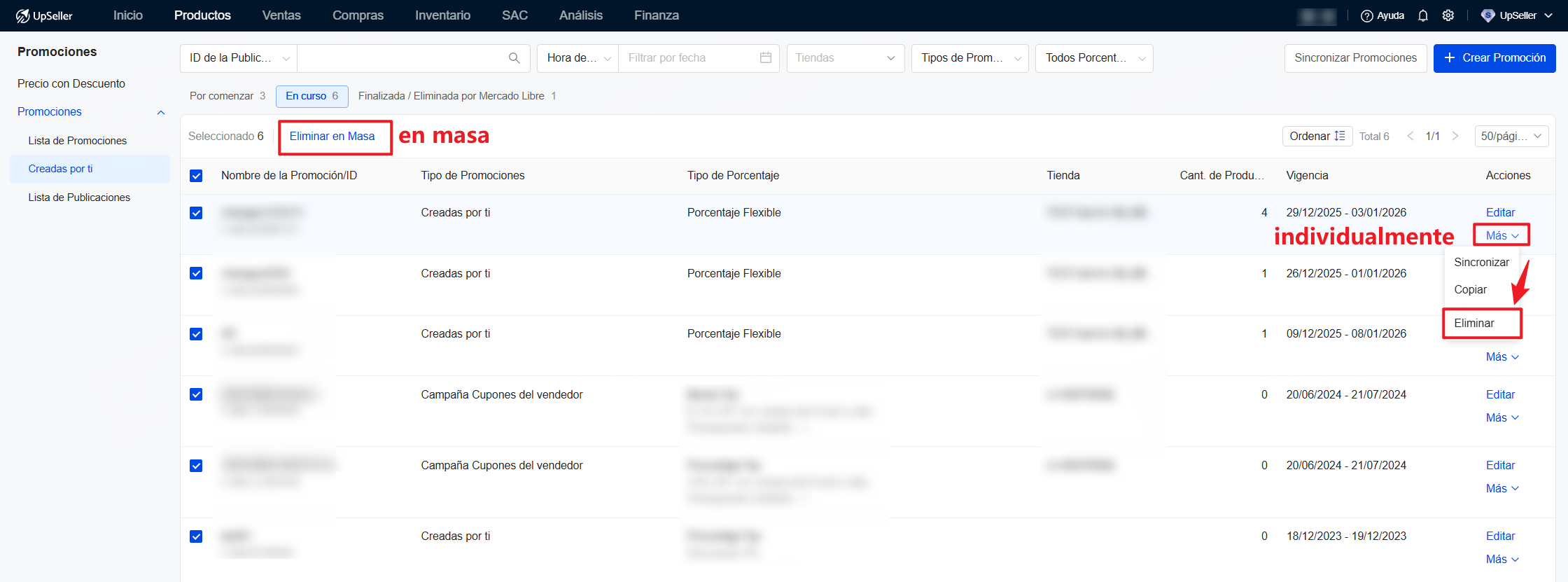Uncheck the 18/12/2023 promotion row checkbox

click(197, 536)
